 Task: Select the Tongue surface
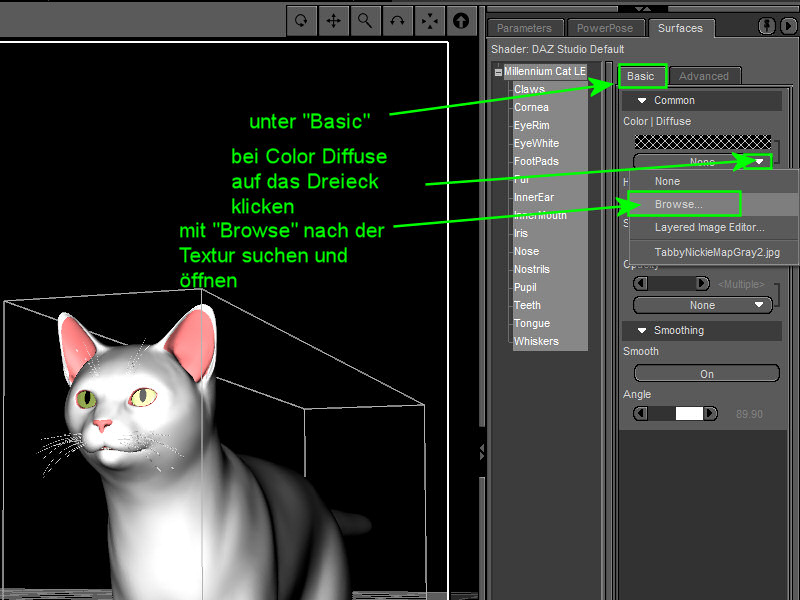532,323
